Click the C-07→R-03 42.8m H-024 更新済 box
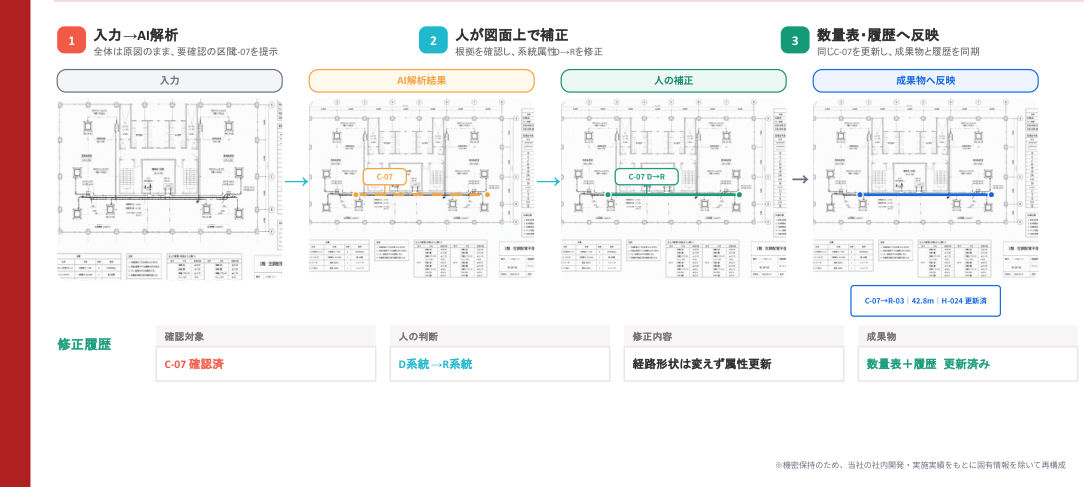 tap(925, 301)
